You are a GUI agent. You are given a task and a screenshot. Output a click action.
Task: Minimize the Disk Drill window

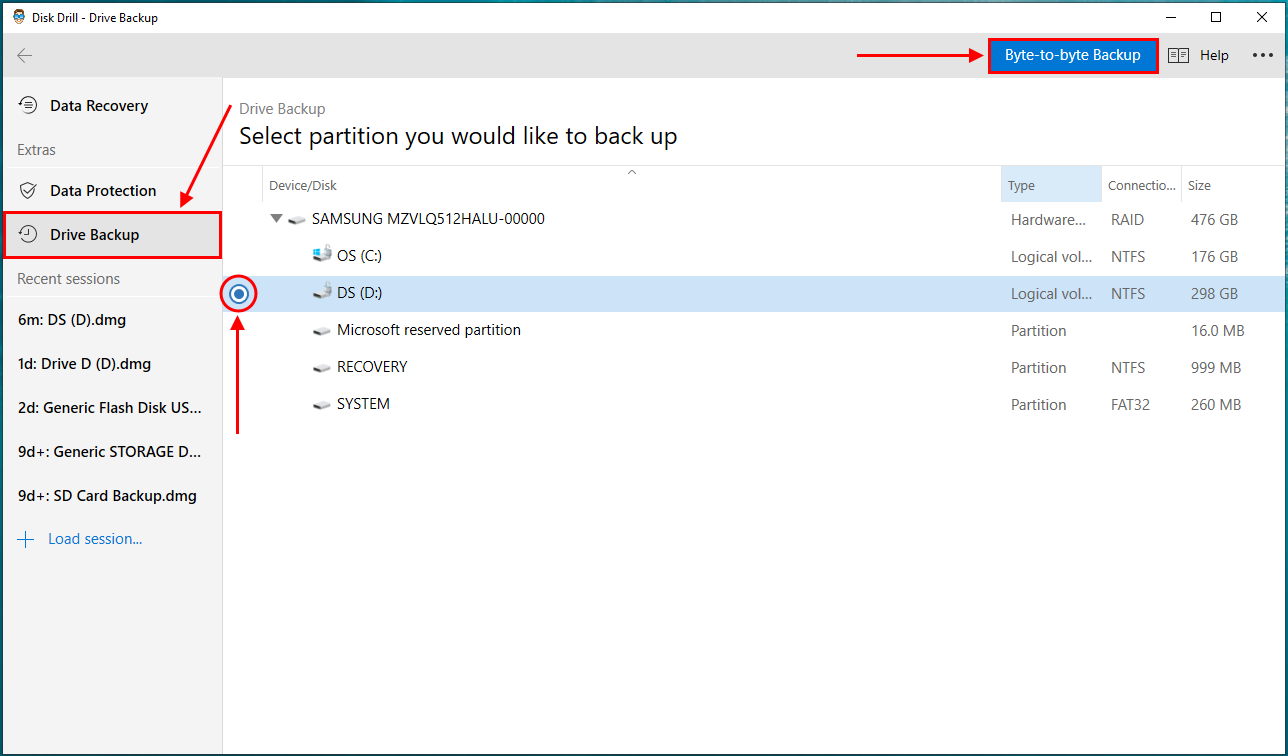(1171, 17)
